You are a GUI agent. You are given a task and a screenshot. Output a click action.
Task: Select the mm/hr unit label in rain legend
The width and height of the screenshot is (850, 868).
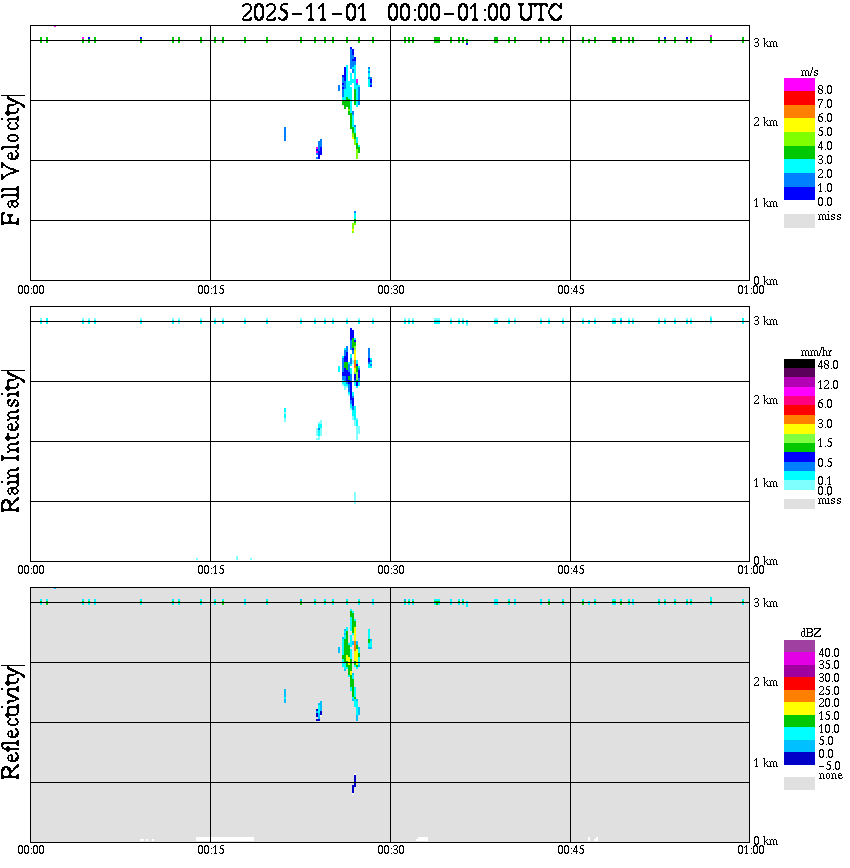pos(816,352)
